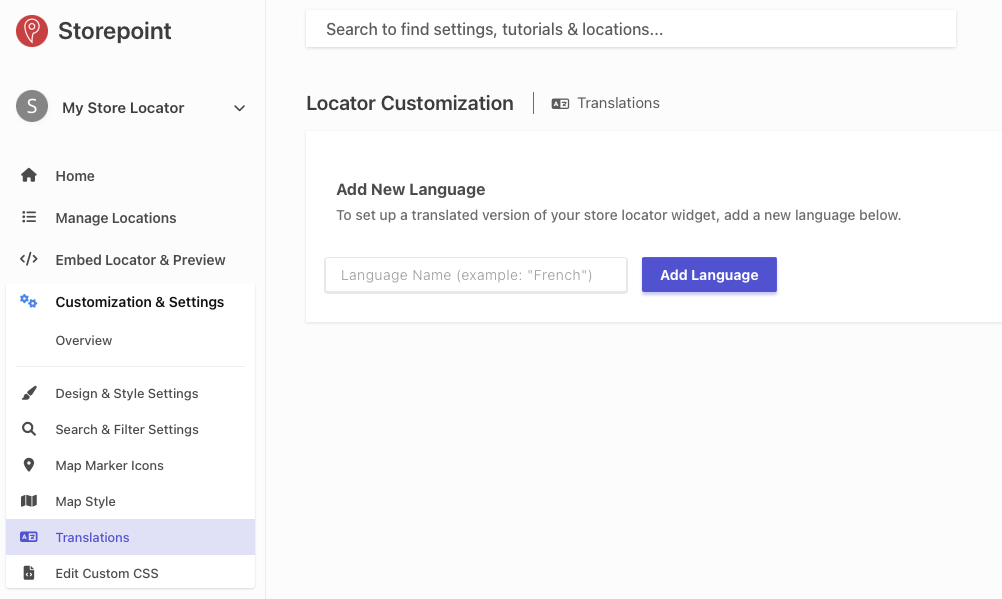The width and height of the screenshot is (1002, 599).
Task: Click the Search & Filter magnifier icon
Action: pos(29,430)
